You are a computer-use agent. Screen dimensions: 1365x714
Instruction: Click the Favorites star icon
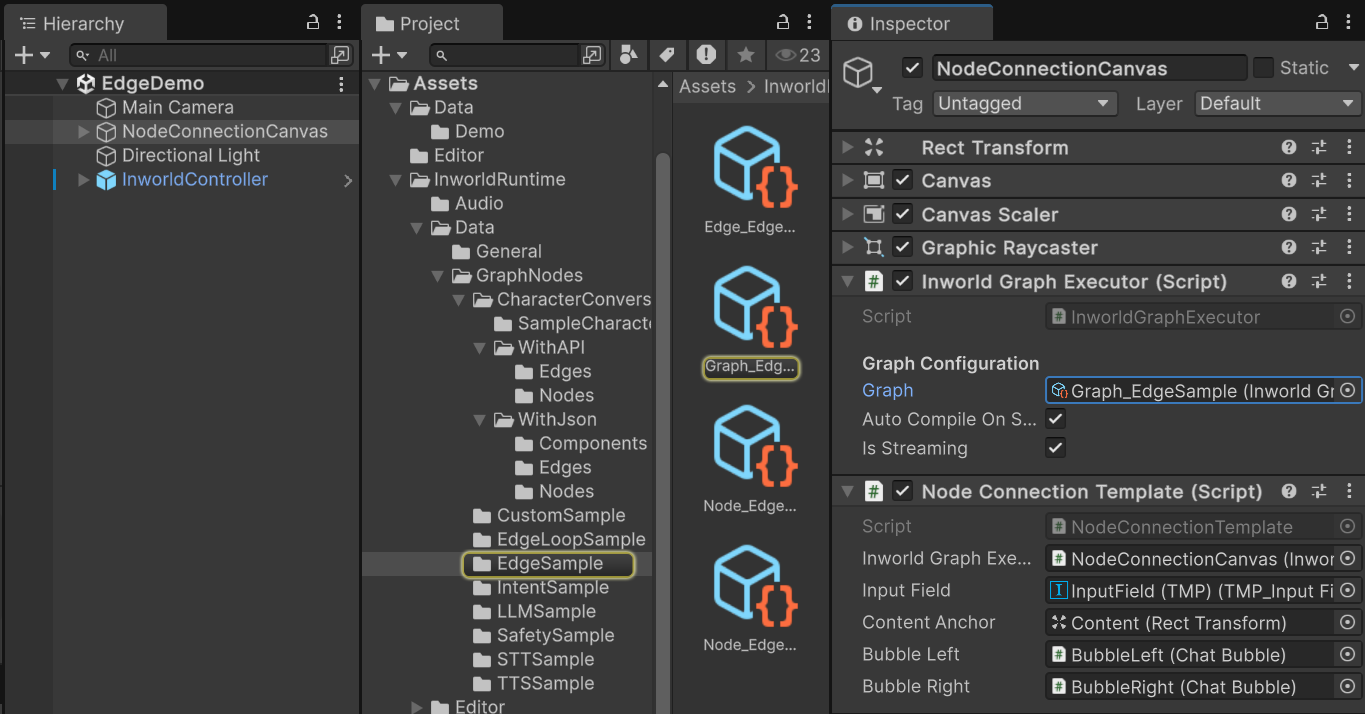click(745, 55)
